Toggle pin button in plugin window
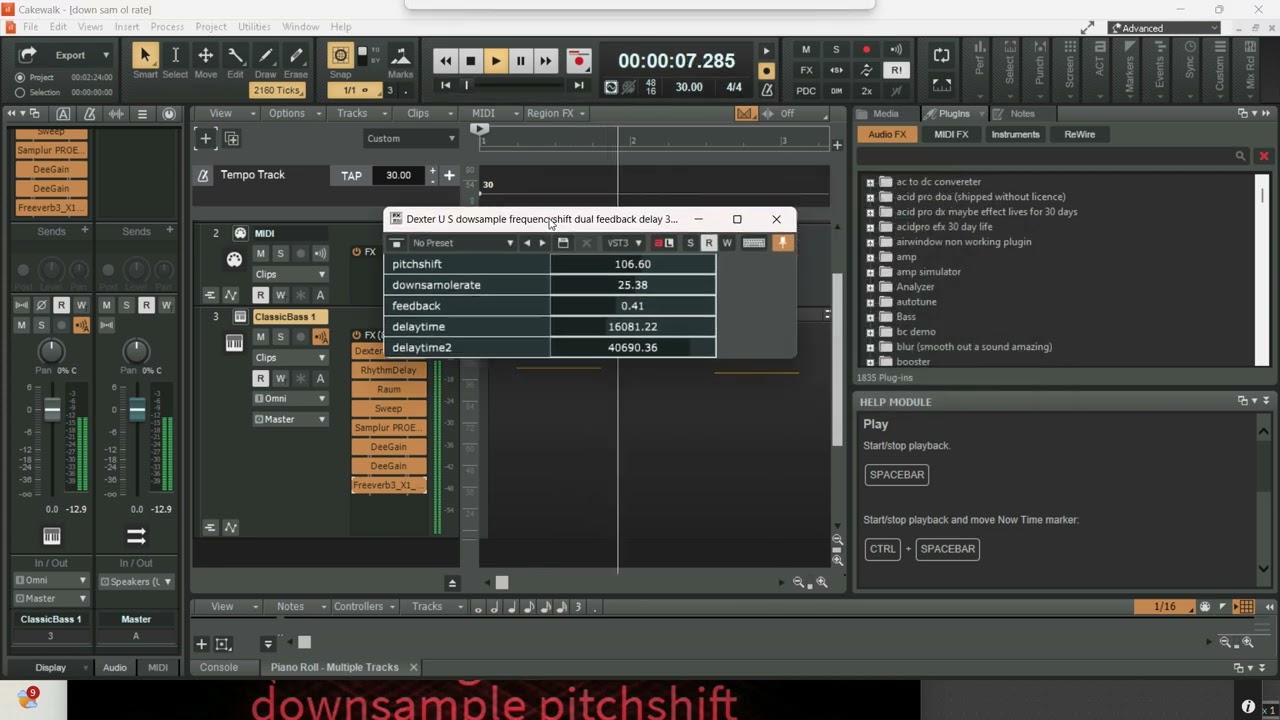1280x720 pixels. pos(782,243)
